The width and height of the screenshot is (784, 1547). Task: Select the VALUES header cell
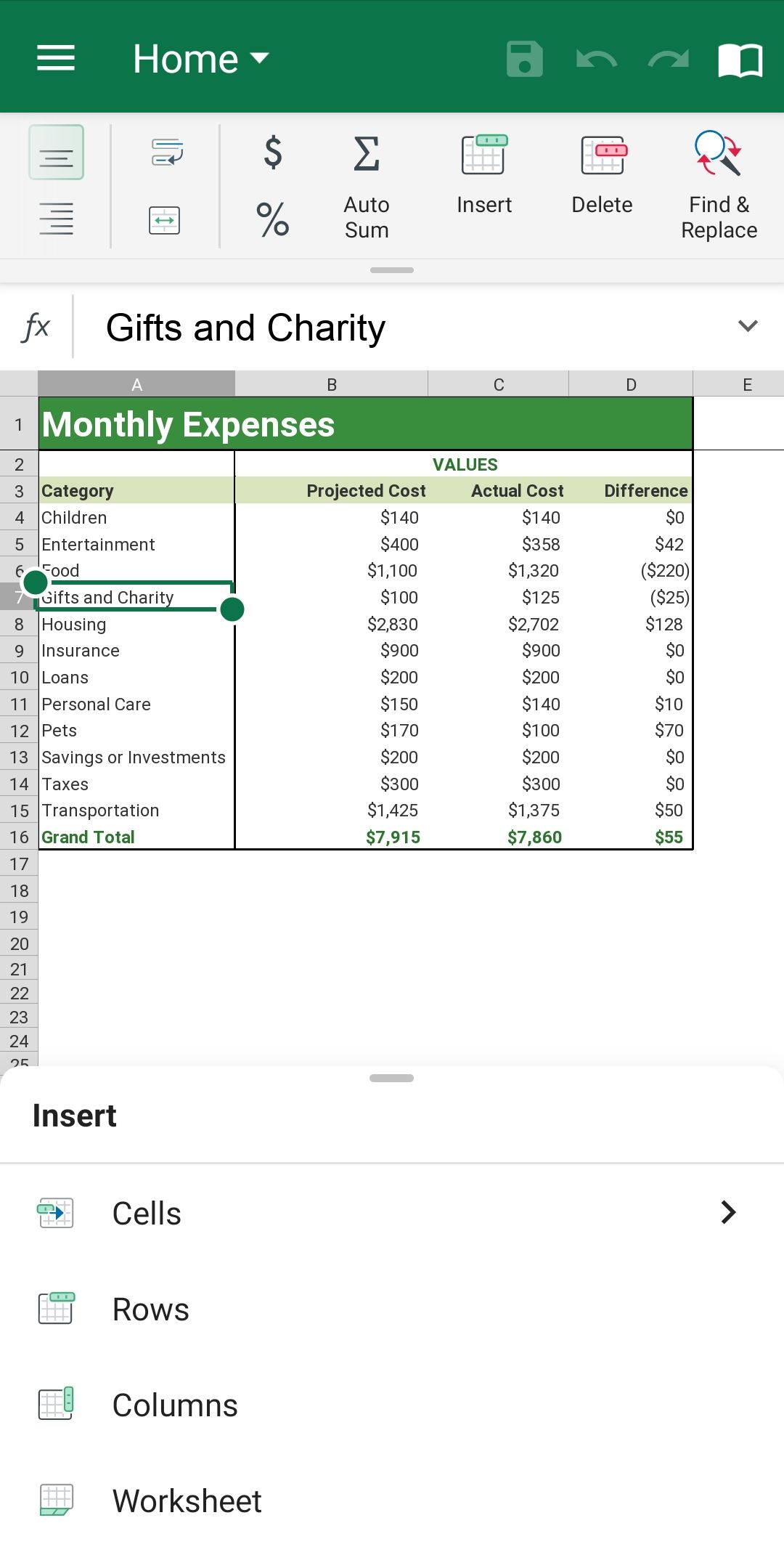coord(465,465)
